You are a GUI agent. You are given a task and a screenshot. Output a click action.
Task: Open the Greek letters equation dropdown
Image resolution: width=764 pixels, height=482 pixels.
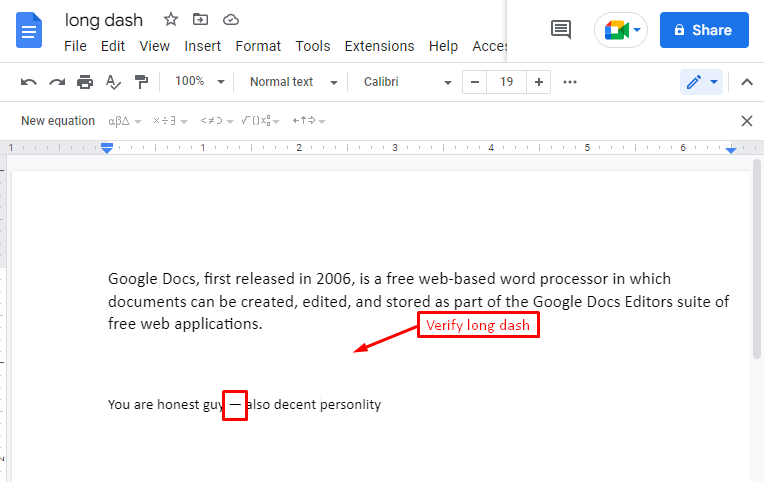coord(125,121)
